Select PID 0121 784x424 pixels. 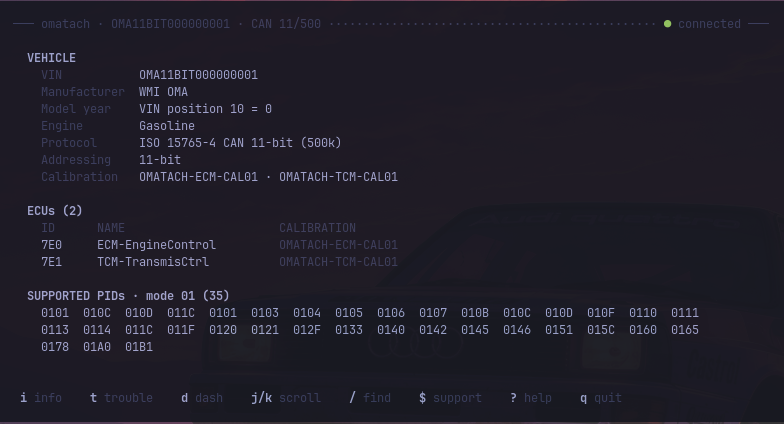(265, 330)
